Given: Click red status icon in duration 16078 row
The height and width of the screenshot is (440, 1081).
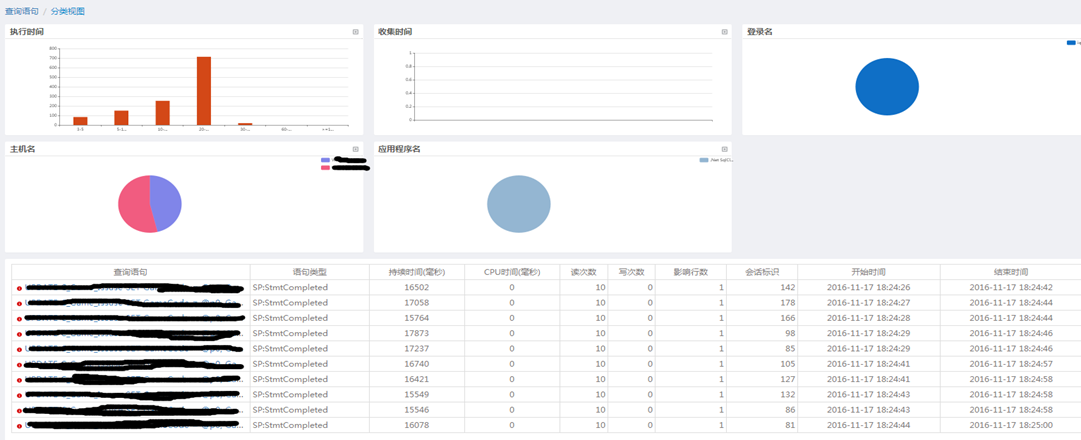Looking at the screenshot, I should tap(19, 426).
